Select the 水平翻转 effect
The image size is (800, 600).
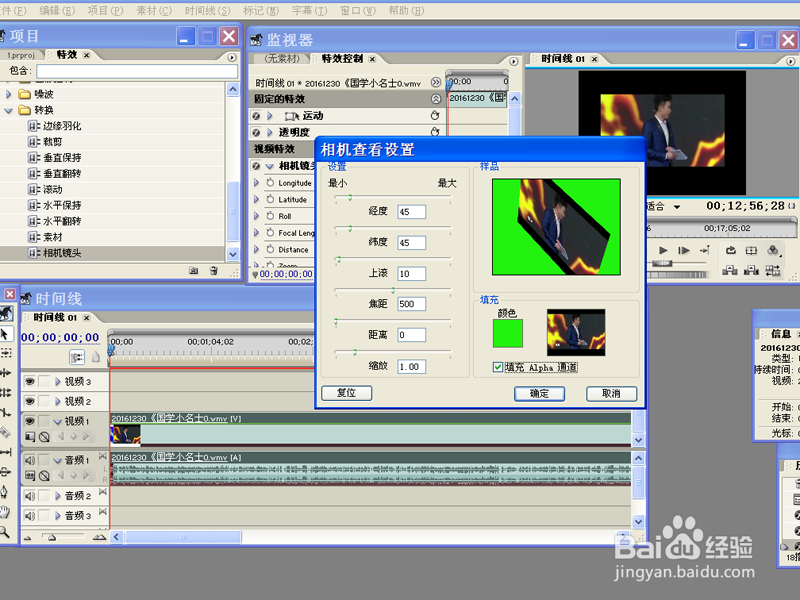[62, 221]
